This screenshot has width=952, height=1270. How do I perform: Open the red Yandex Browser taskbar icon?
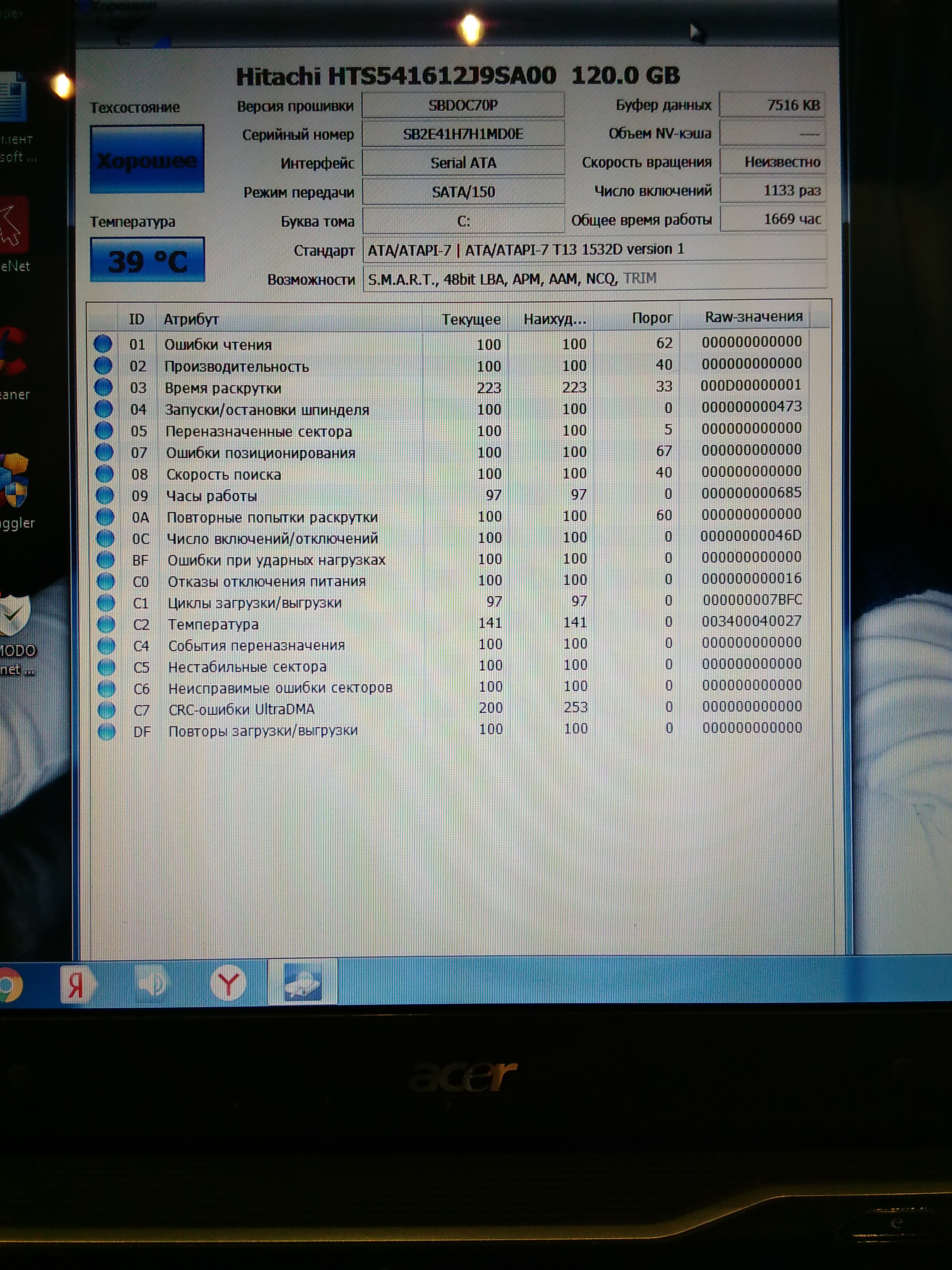228,983
